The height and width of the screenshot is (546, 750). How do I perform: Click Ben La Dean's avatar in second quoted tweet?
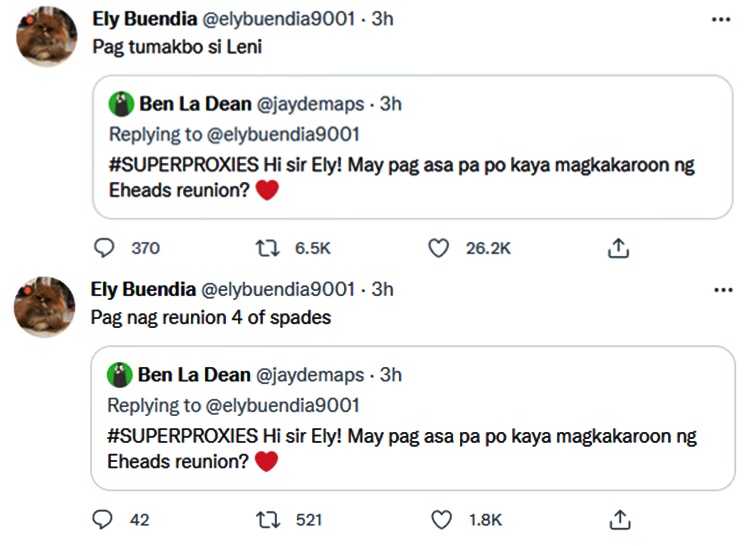point(121,375)
